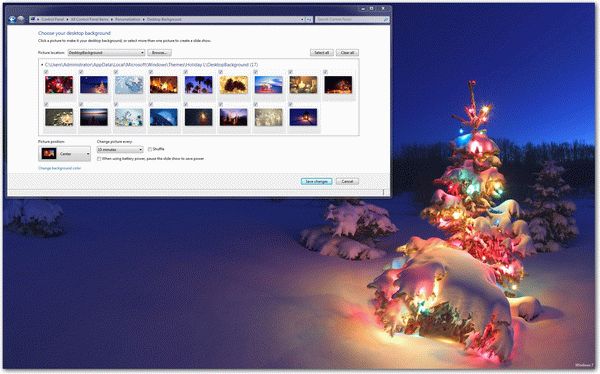Open the Change picture every dropdown
The image size is (600, 374).
(x=120, y=150)
